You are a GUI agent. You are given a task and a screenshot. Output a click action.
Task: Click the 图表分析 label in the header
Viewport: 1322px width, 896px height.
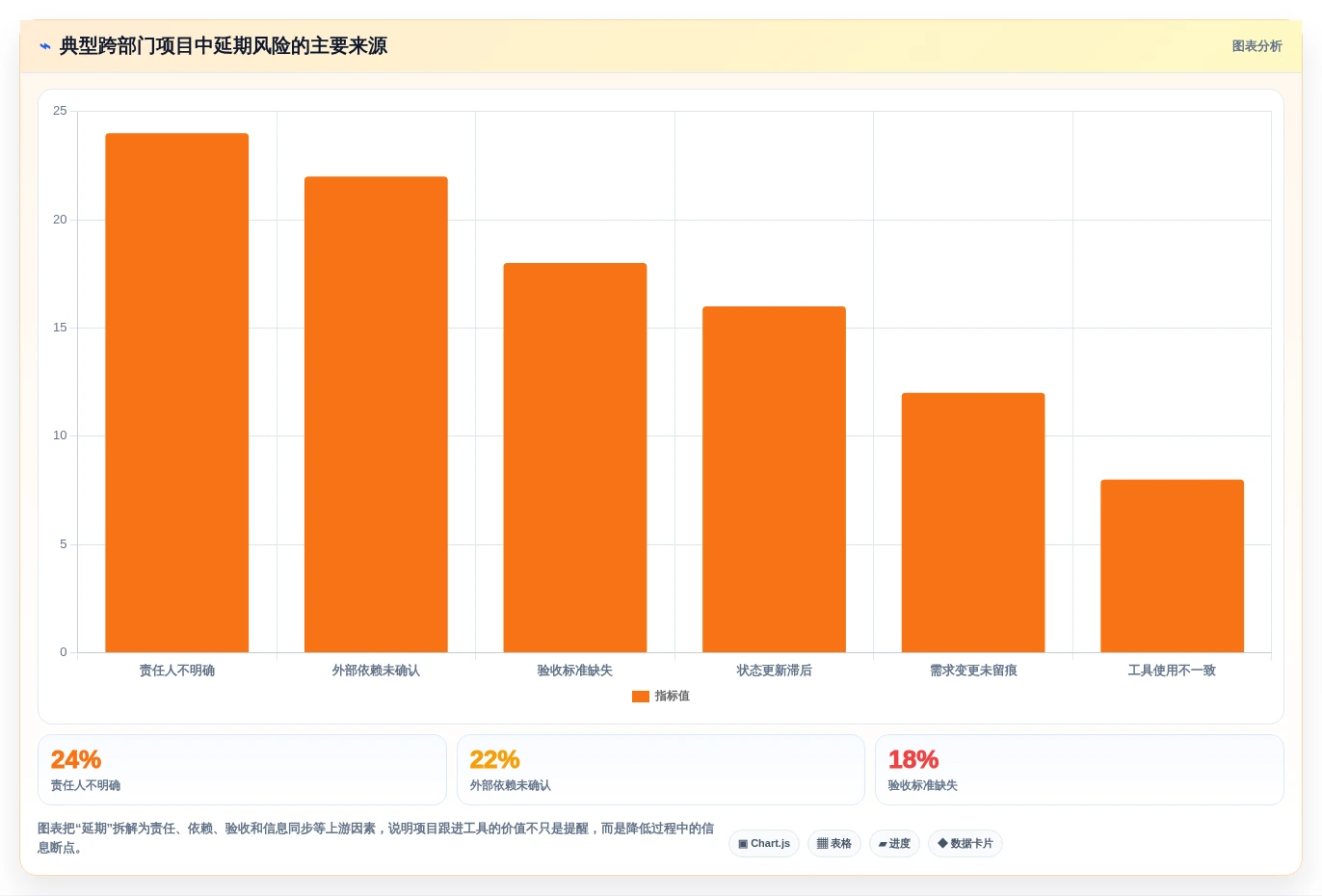[x=1256, y=46]
